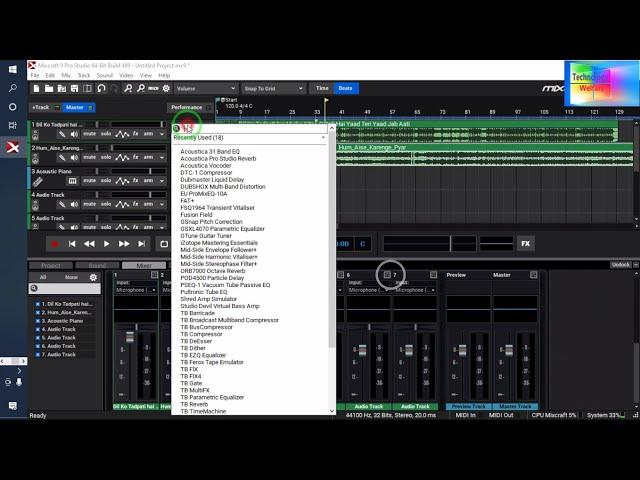Click the fx button on track 2
The height and width of the screenshot is (480, 640).
[135, 158]
